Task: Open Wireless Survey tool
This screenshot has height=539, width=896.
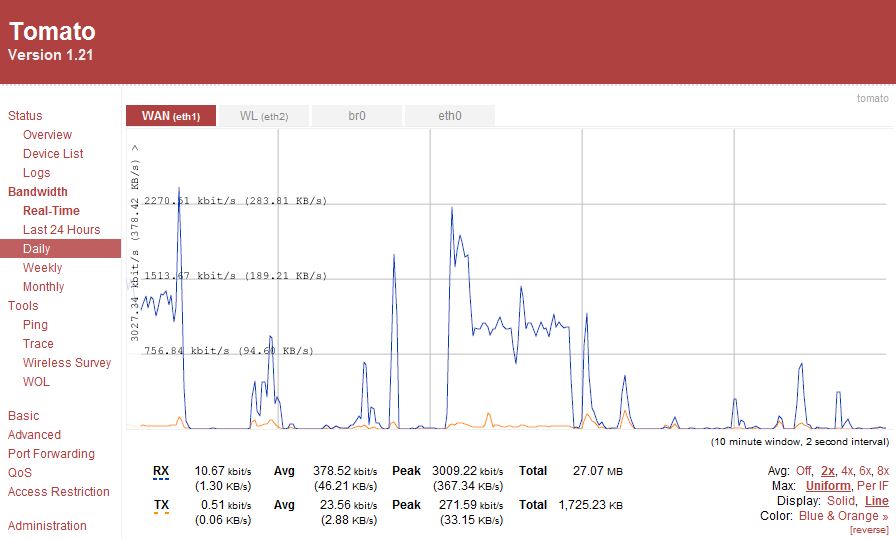Action: 67,362
